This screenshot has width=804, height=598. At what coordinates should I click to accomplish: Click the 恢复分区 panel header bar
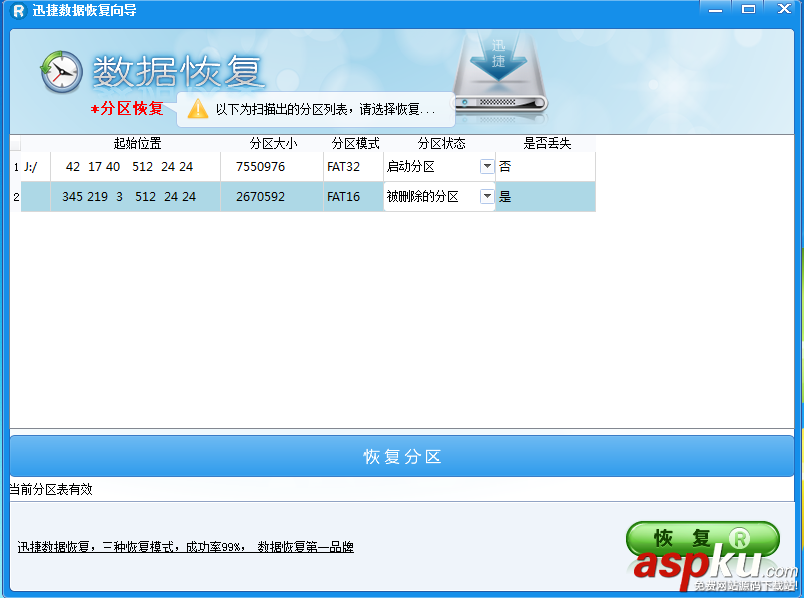click(402, 456)
